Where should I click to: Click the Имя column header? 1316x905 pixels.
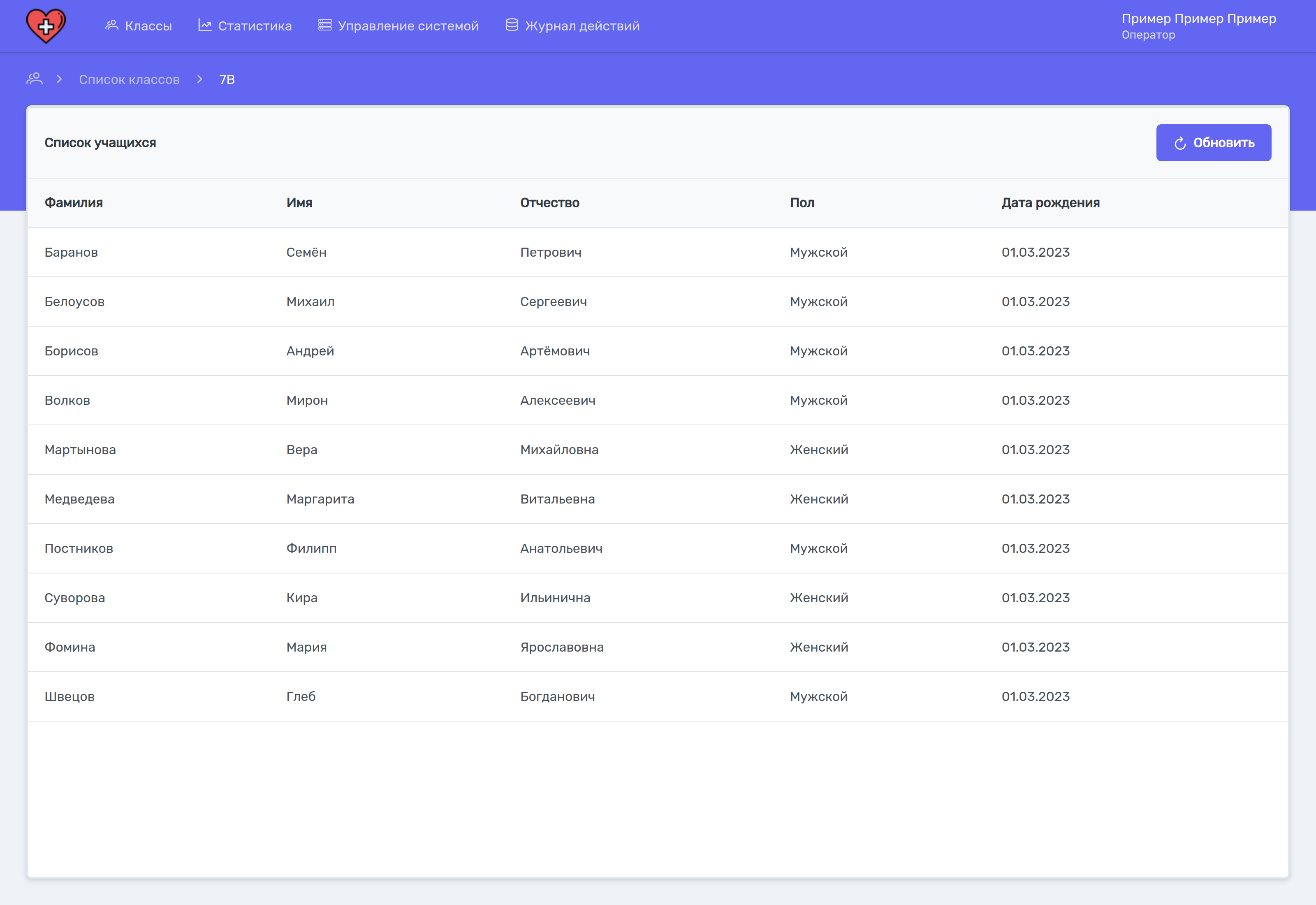299,203
